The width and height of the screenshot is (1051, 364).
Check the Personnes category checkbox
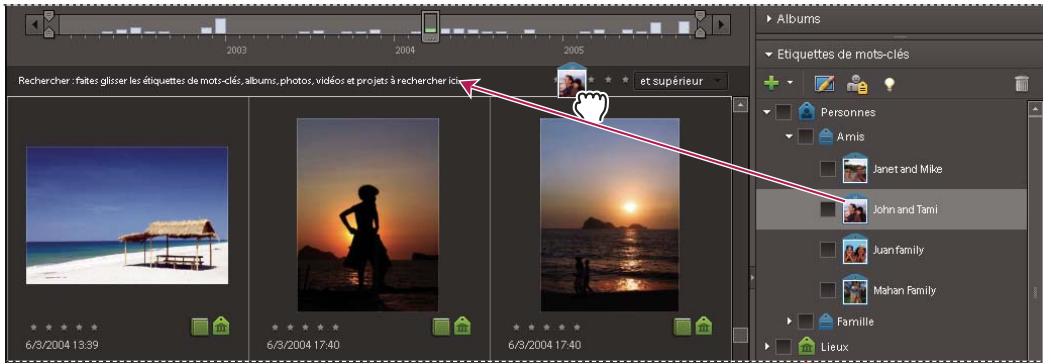point(784,113)
